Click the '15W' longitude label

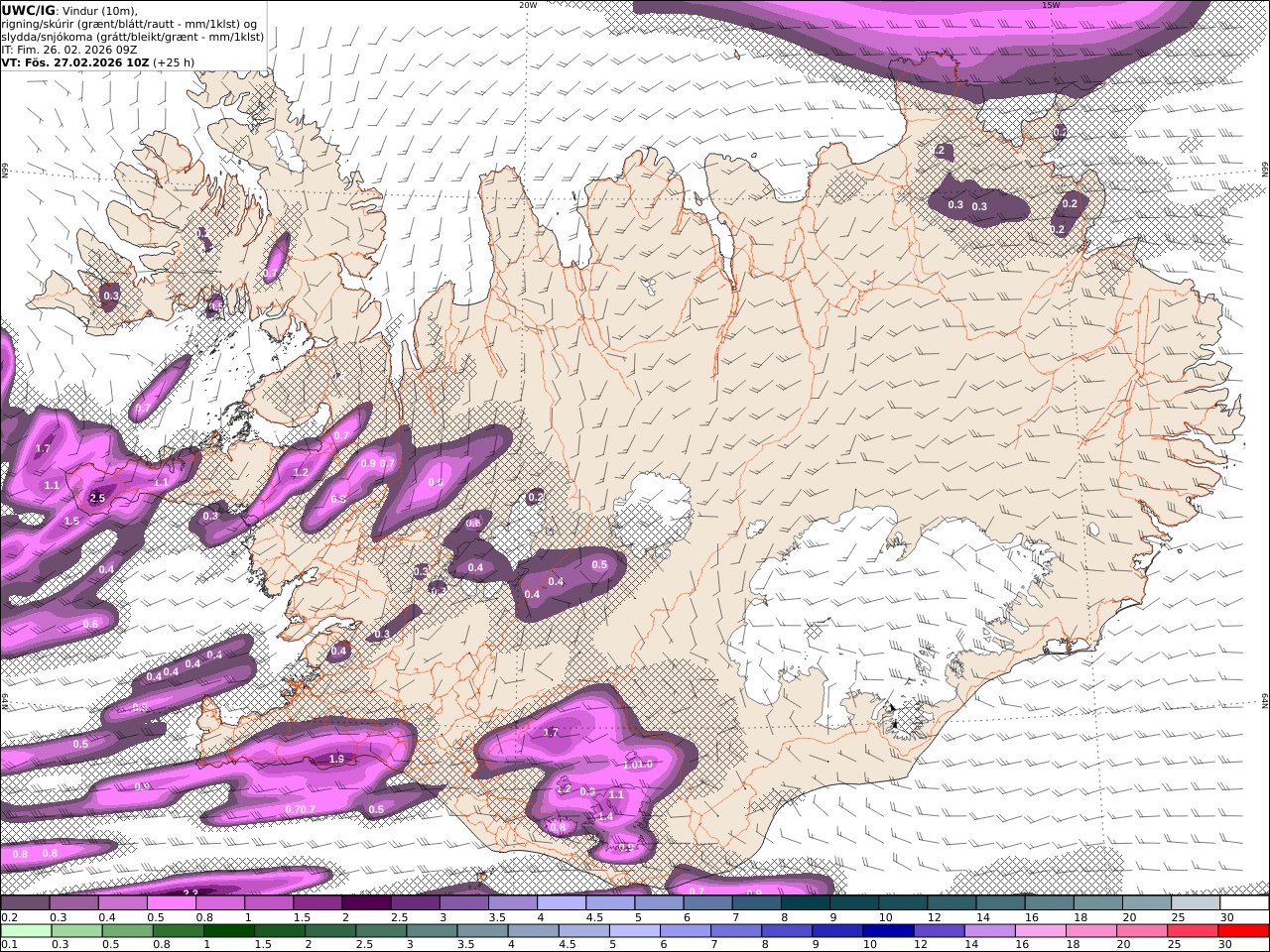pos(1051,5)
